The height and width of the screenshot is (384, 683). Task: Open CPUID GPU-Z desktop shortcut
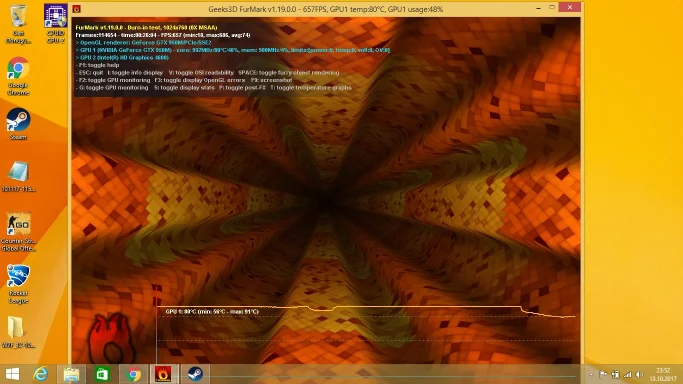tap(55, 23)
